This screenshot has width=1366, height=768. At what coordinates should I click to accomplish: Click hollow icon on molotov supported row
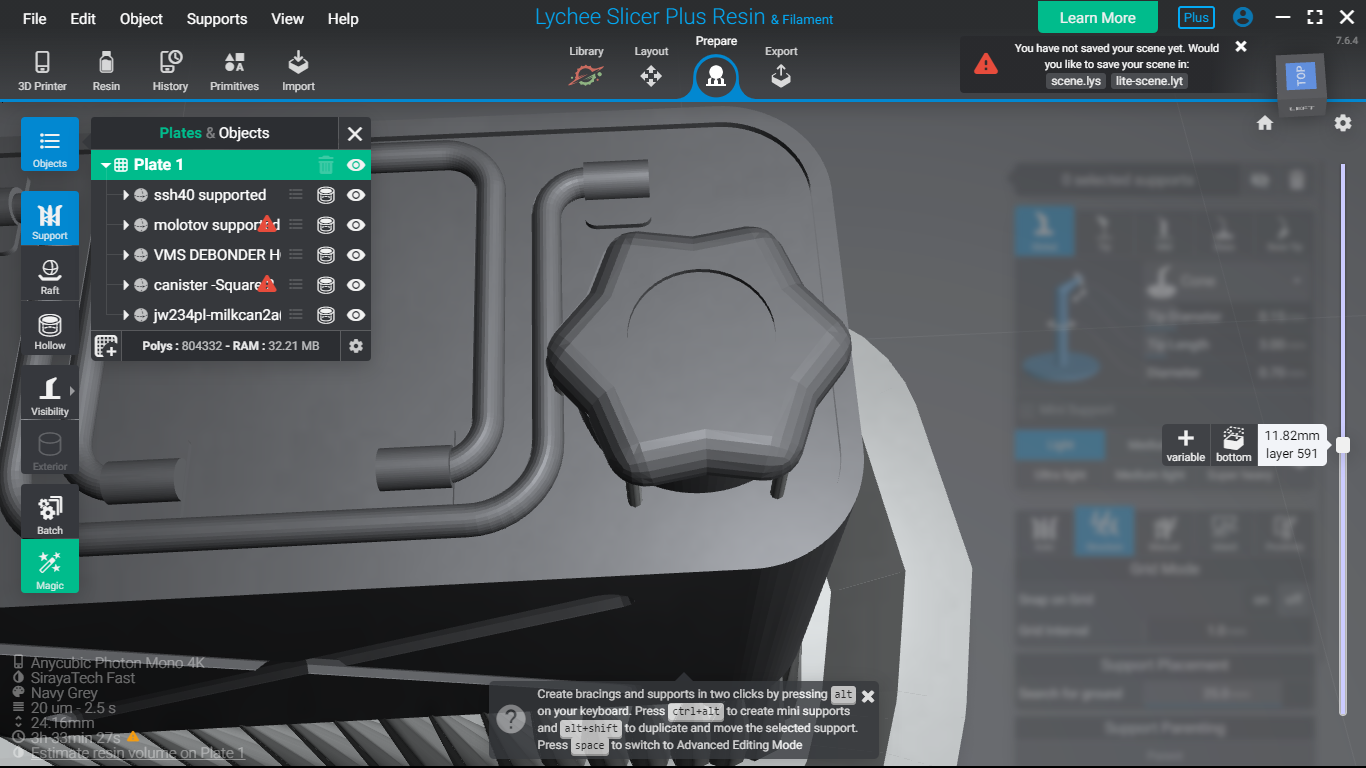(x=325, y=225)
